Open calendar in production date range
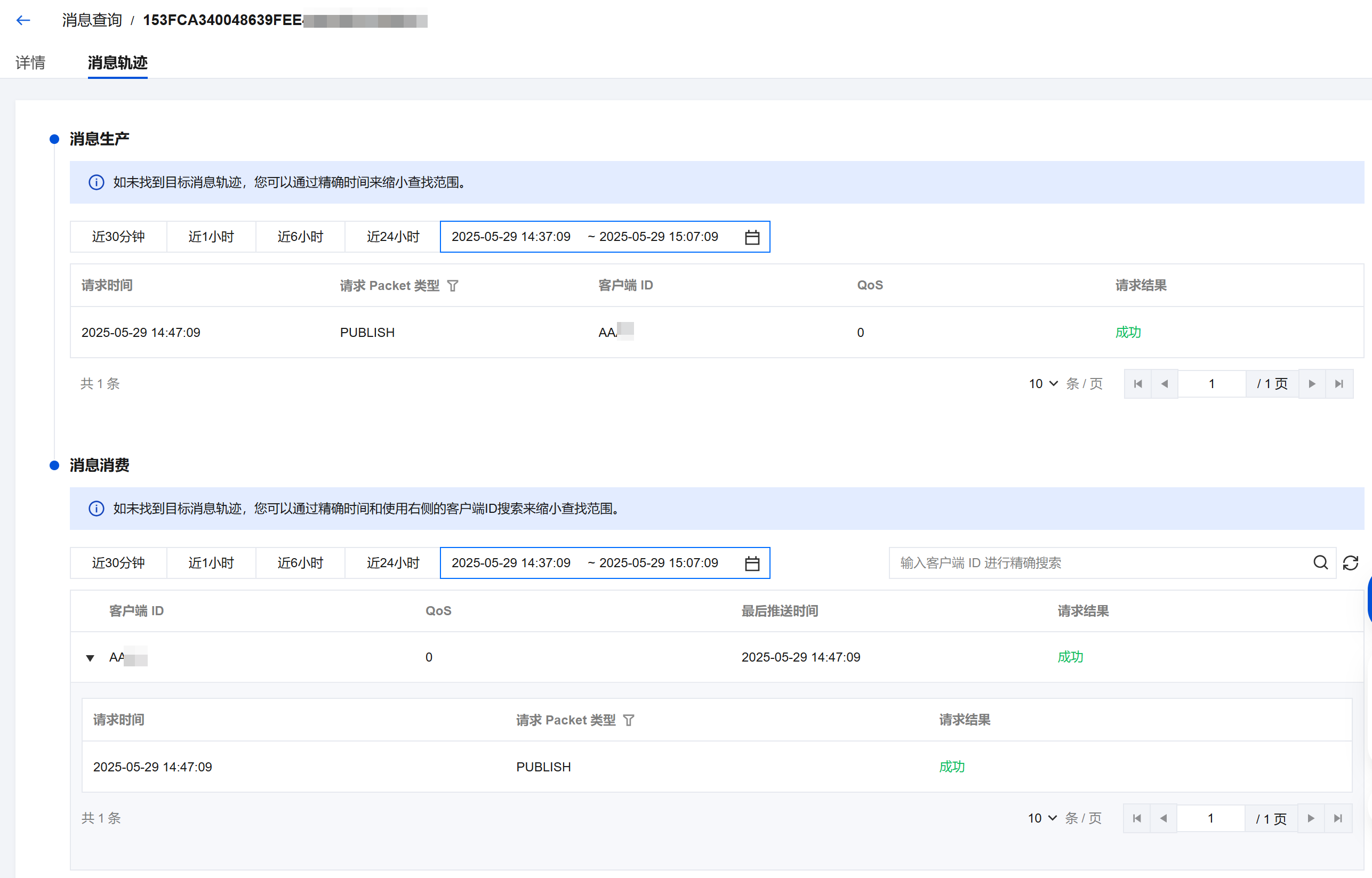1372x878 pixels. [x=751, y=237]
